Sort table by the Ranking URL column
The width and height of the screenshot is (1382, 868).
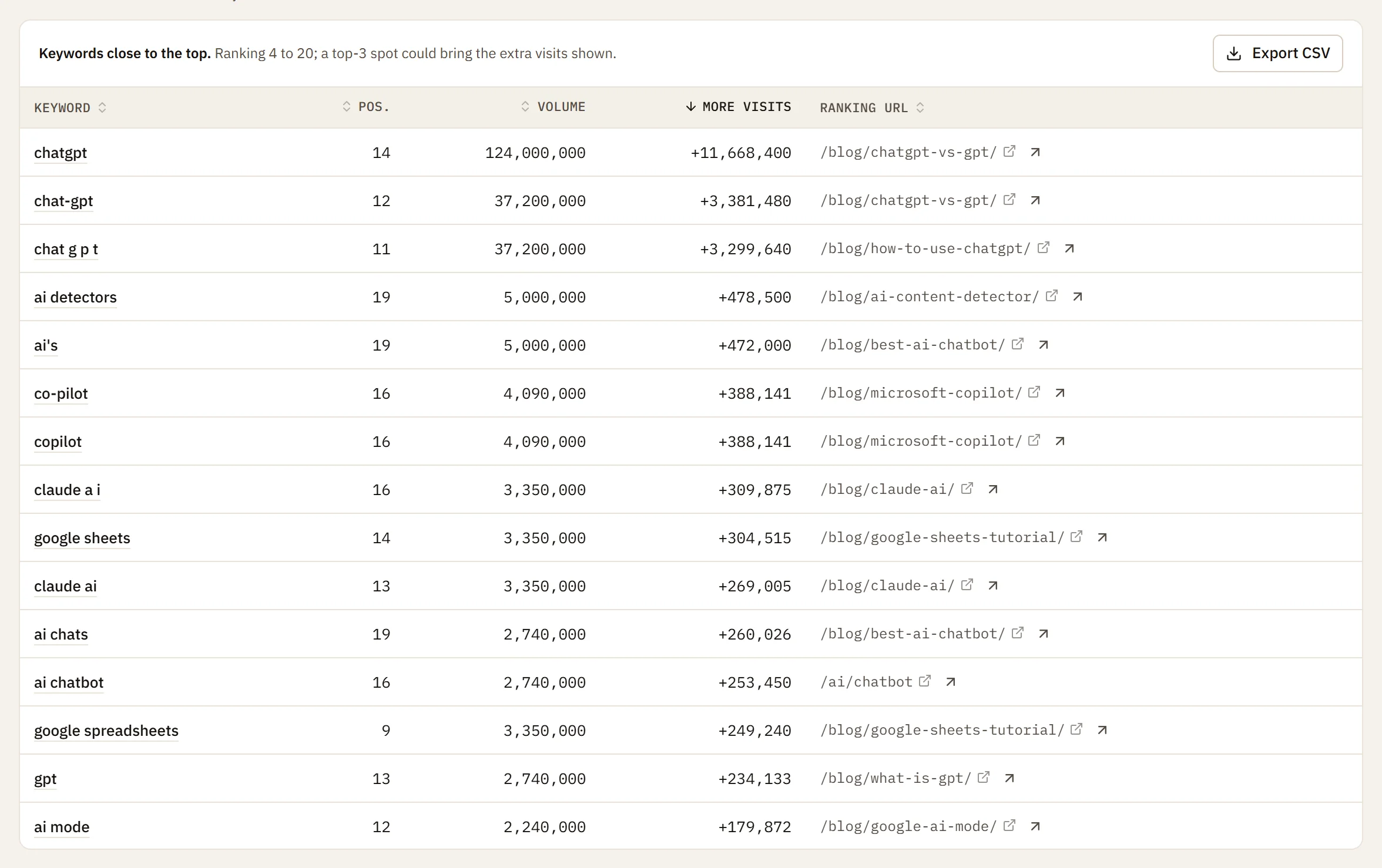coord(872,107)
